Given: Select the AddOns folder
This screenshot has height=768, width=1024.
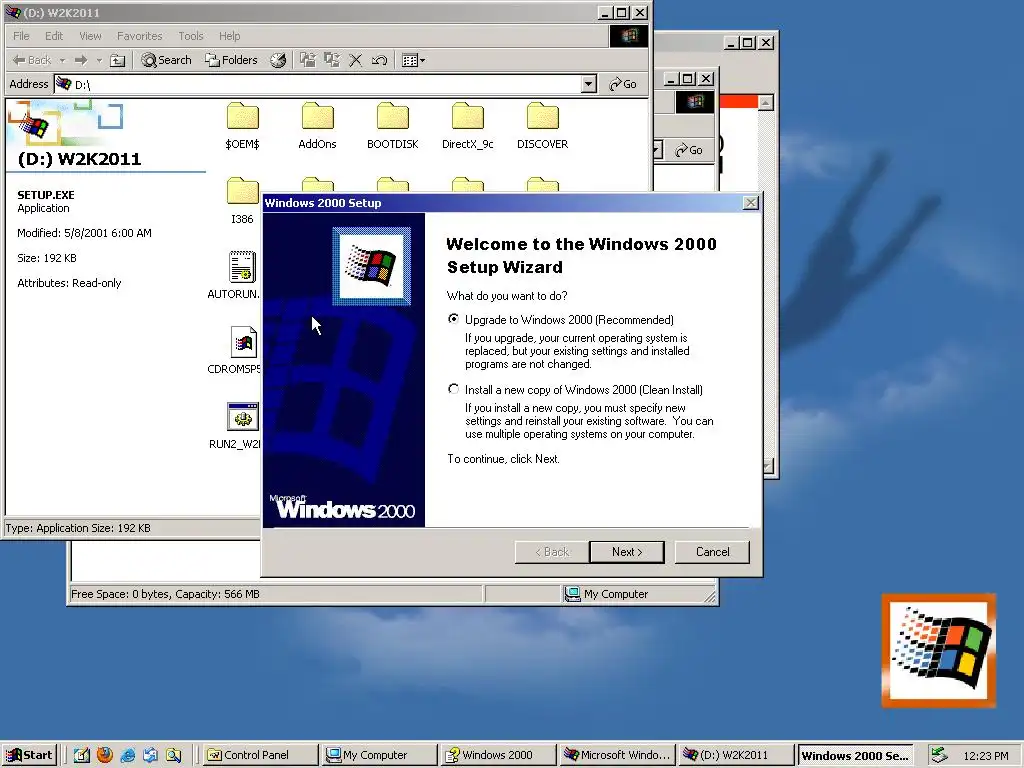Looking at the screenshot, I should (x=317, y=126).
